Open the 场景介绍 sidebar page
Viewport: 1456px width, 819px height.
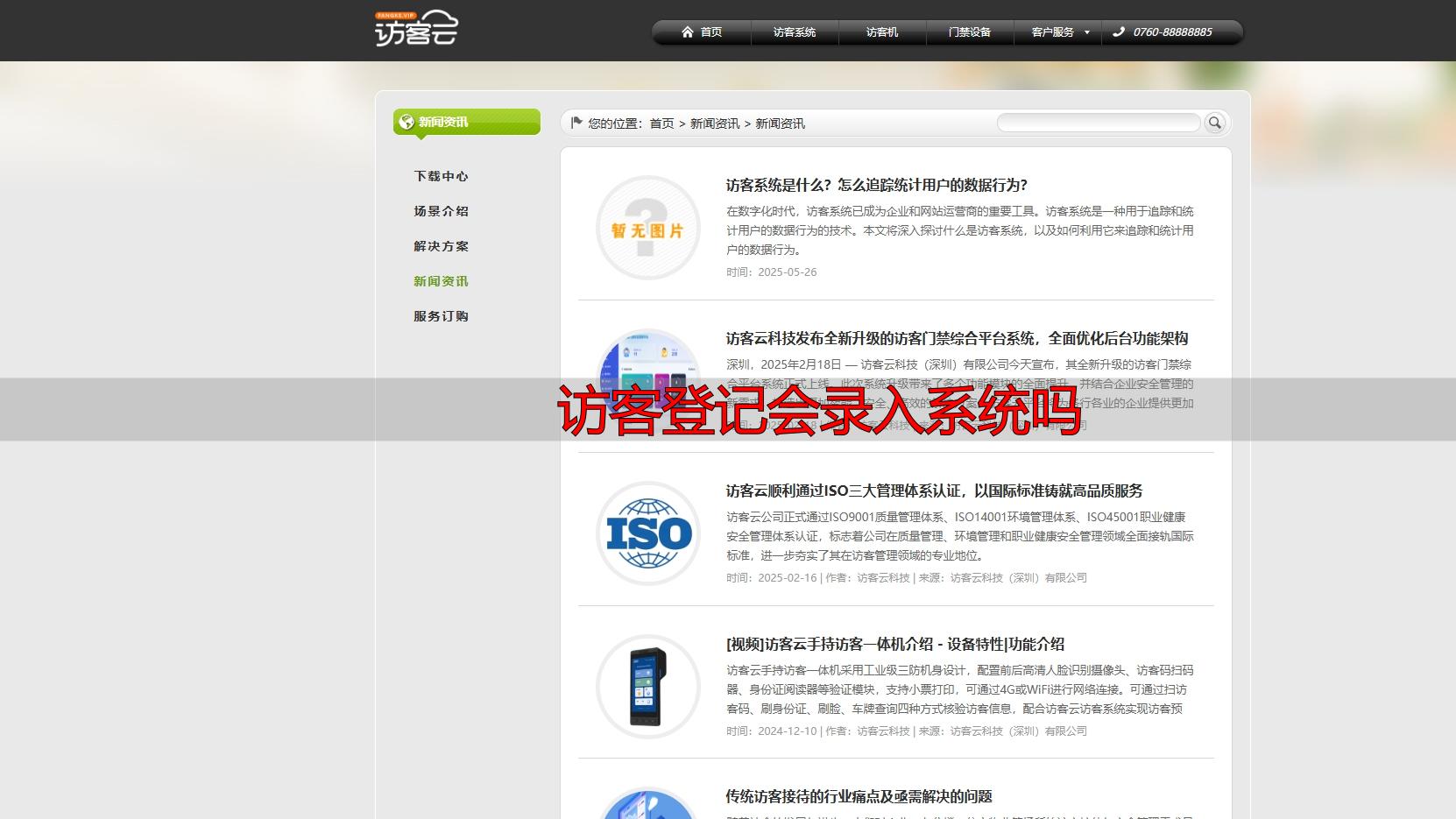(x=441, y=211)
